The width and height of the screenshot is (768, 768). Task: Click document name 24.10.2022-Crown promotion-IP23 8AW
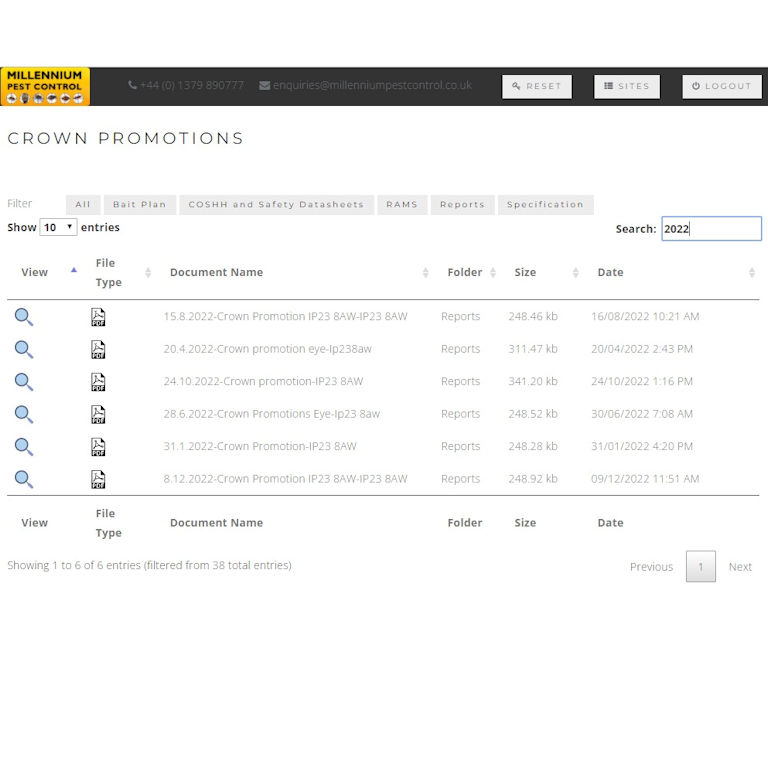[264, 381]
